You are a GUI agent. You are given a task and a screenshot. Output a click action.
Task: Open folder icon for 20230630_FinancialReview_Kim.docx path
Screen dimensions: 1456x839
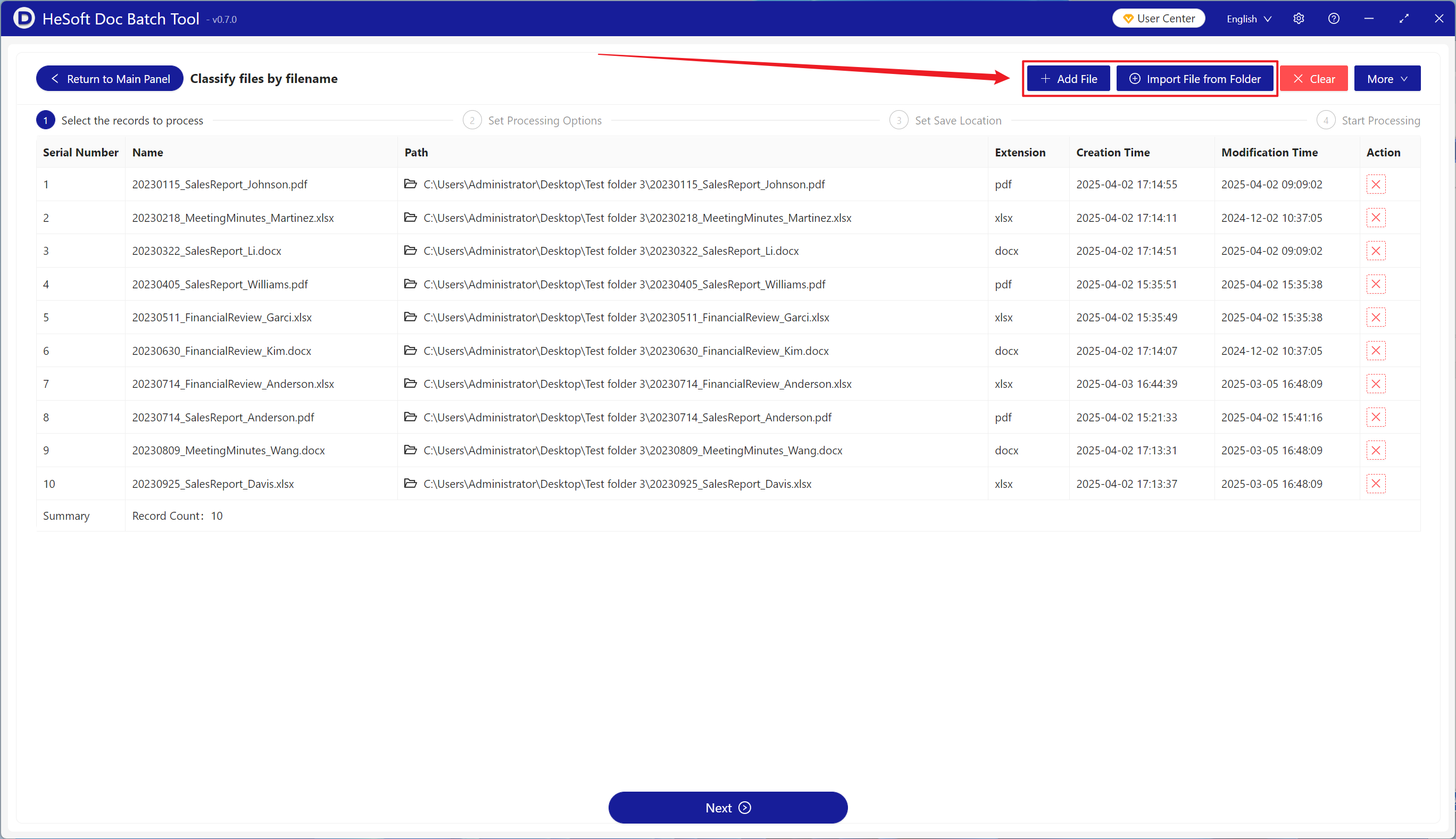point(410,351)
